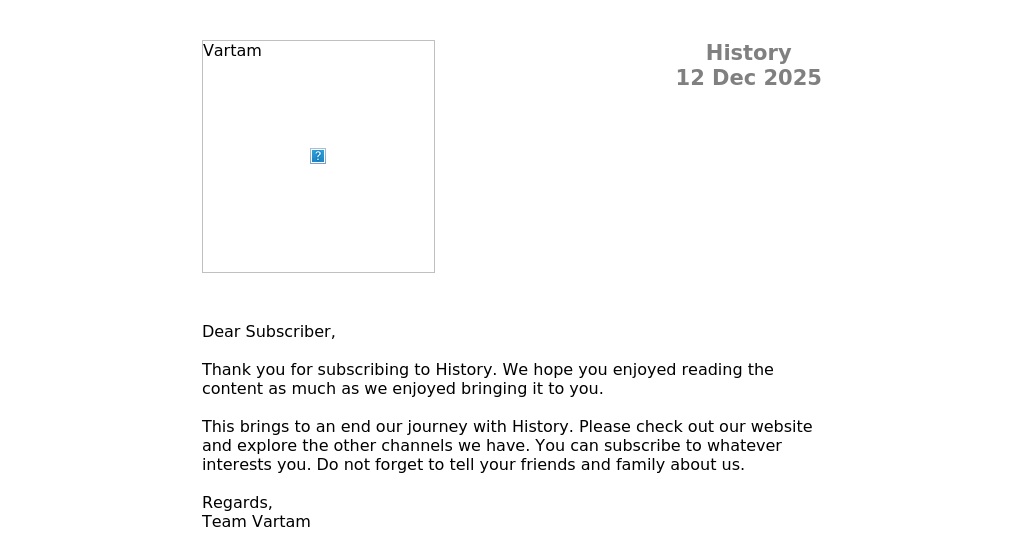The height and width of the screenshot is (541, 1024).
Task: Click the Dear Subscriber greeting
Action: click(268, 332)
